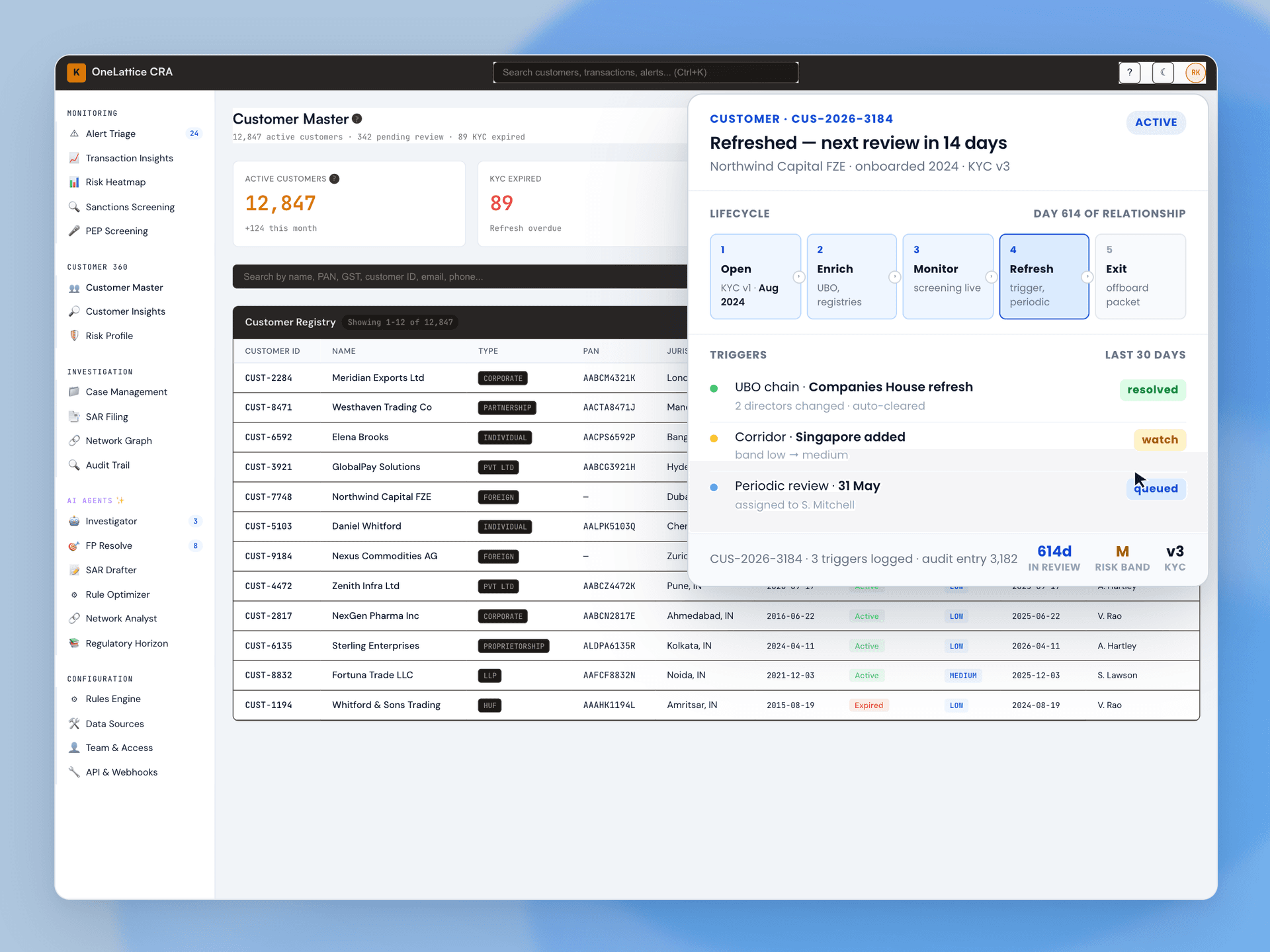
Task: Click the info icon beside Active Customers
Action: point(335,179)
